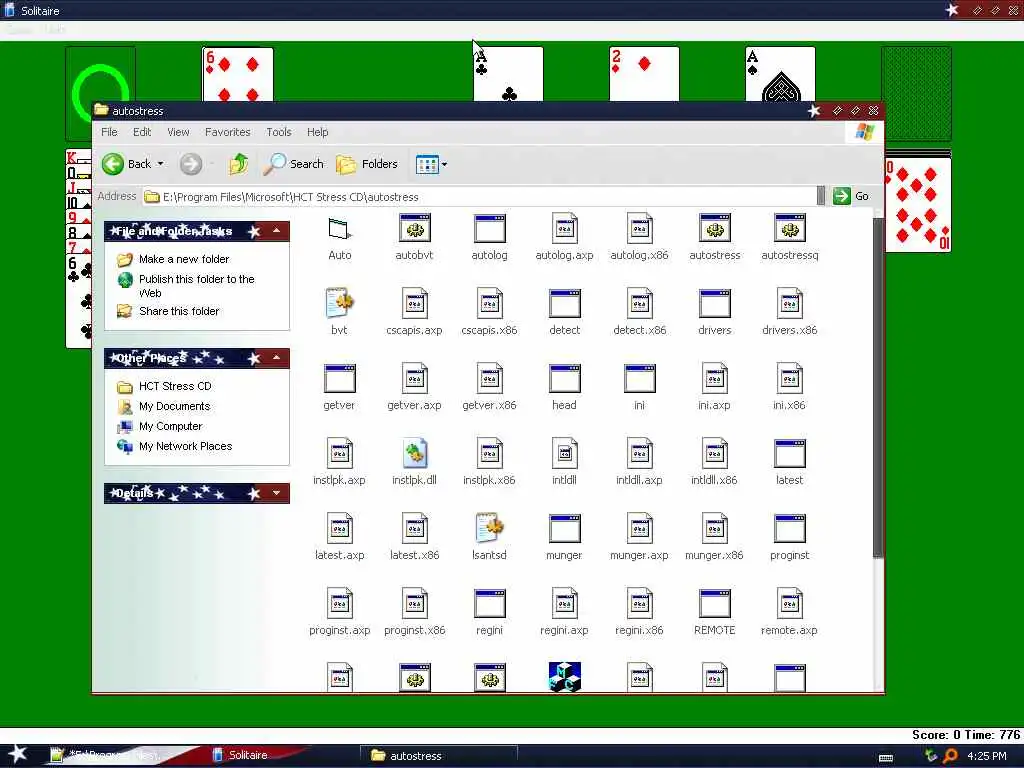Open the Auto file icon

340,229
